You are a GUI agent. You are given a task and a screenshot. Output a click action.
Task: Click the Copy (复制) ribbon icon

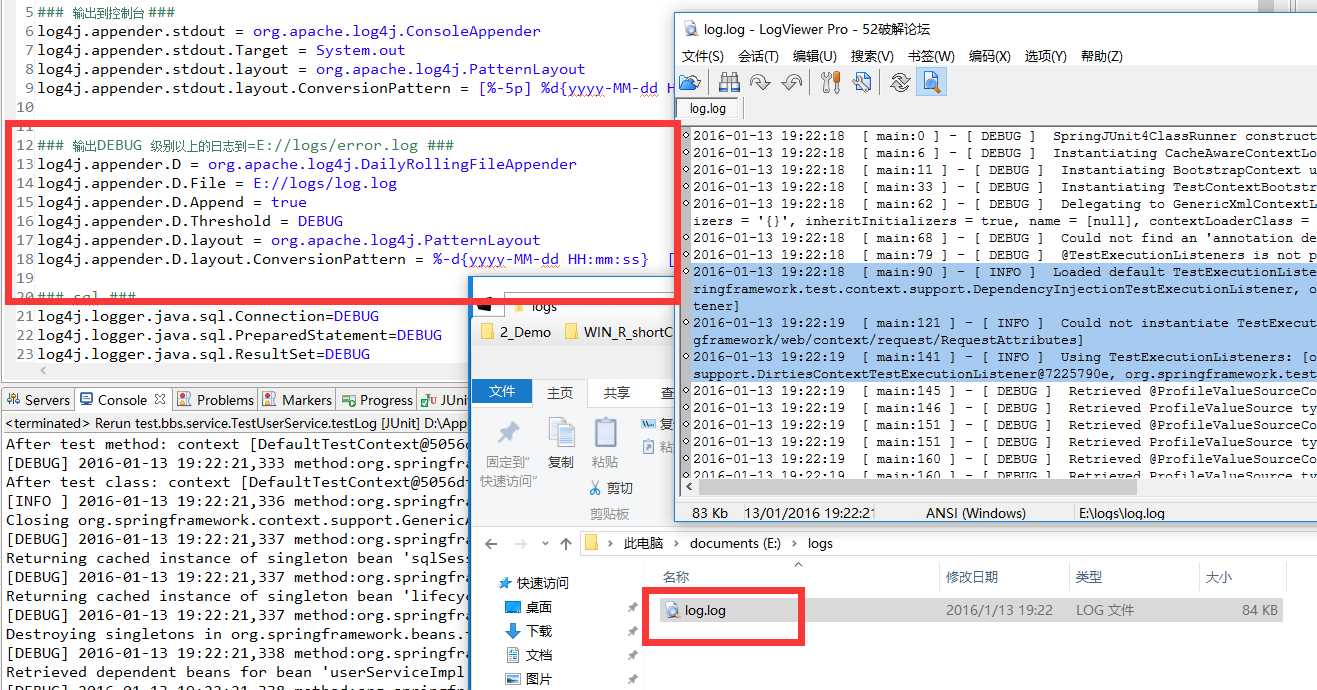point(561,431)
